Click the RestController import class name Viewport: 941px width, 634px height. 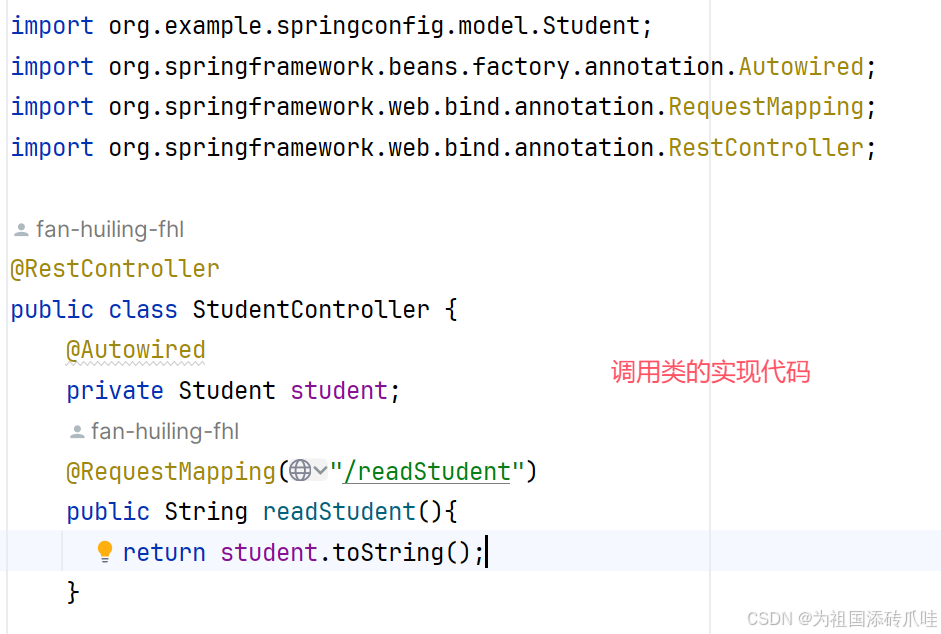766,148
